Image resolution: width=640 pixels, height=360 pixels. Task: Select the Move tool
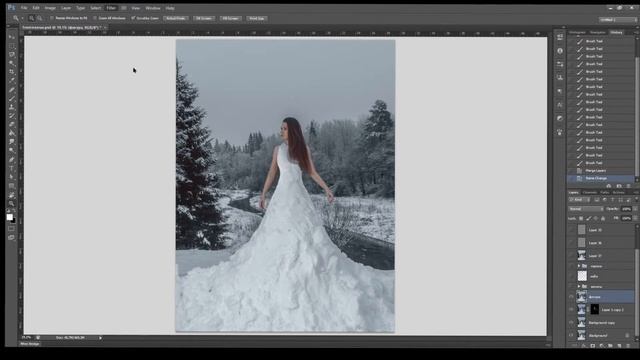[12, 37]
